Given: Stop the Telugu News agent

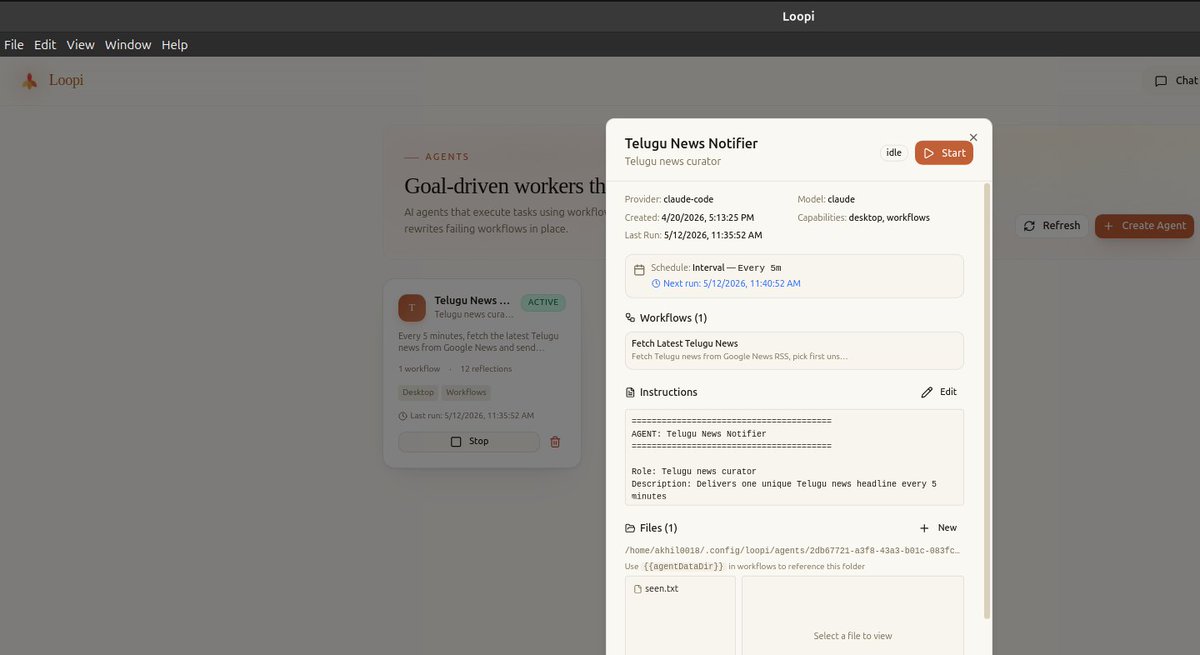Looking at the screenshot, I should click(x=469, y=441).
